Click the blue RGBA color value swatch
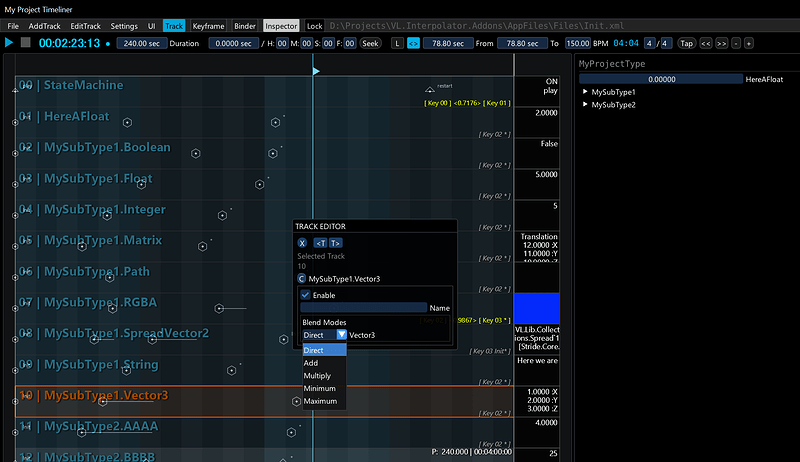The image size is (800, 462). pyautogui.click(x=536, y=309)
